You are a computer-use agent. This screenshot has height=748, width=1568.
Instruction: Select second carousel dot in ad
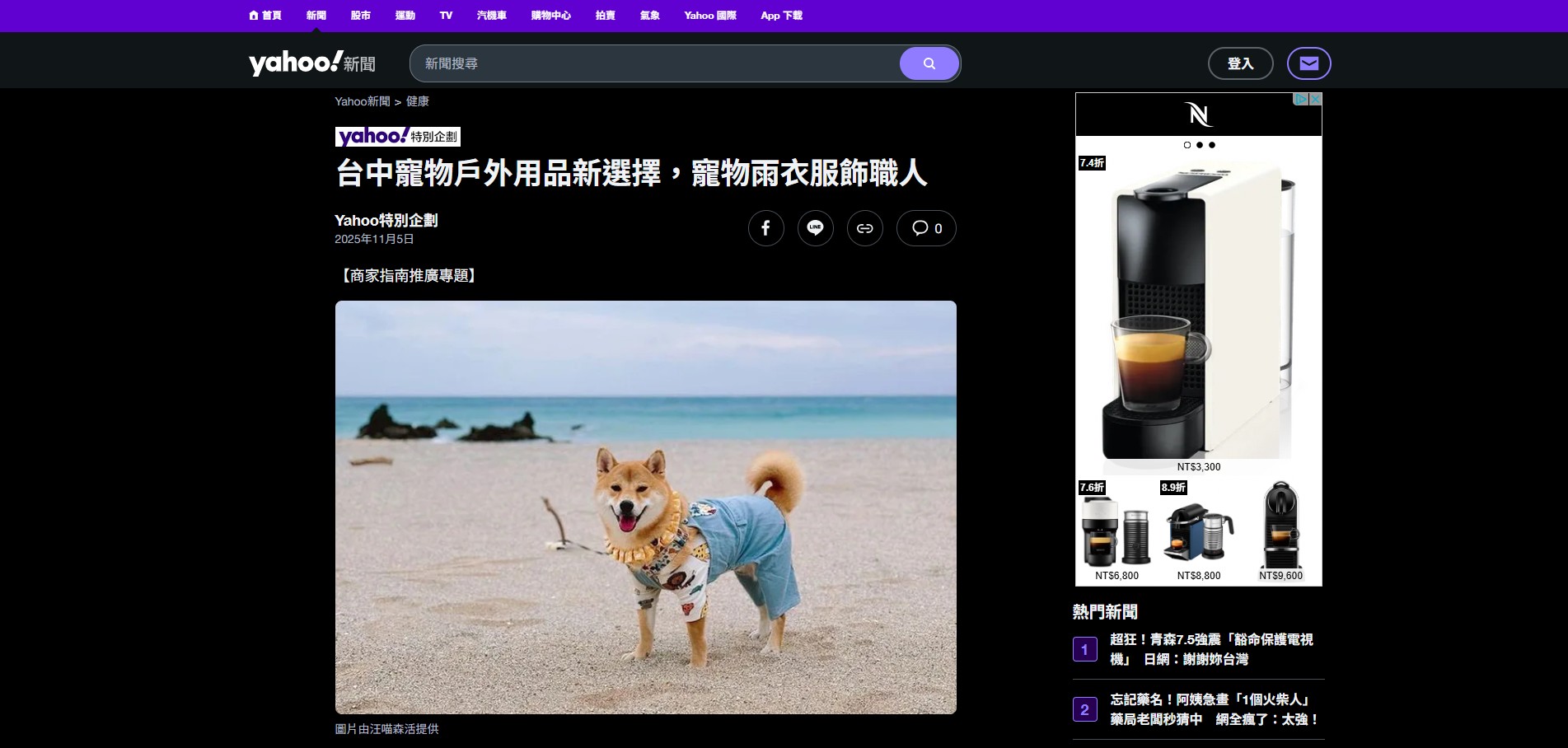pyautogui.click(x=1199, y=145)
